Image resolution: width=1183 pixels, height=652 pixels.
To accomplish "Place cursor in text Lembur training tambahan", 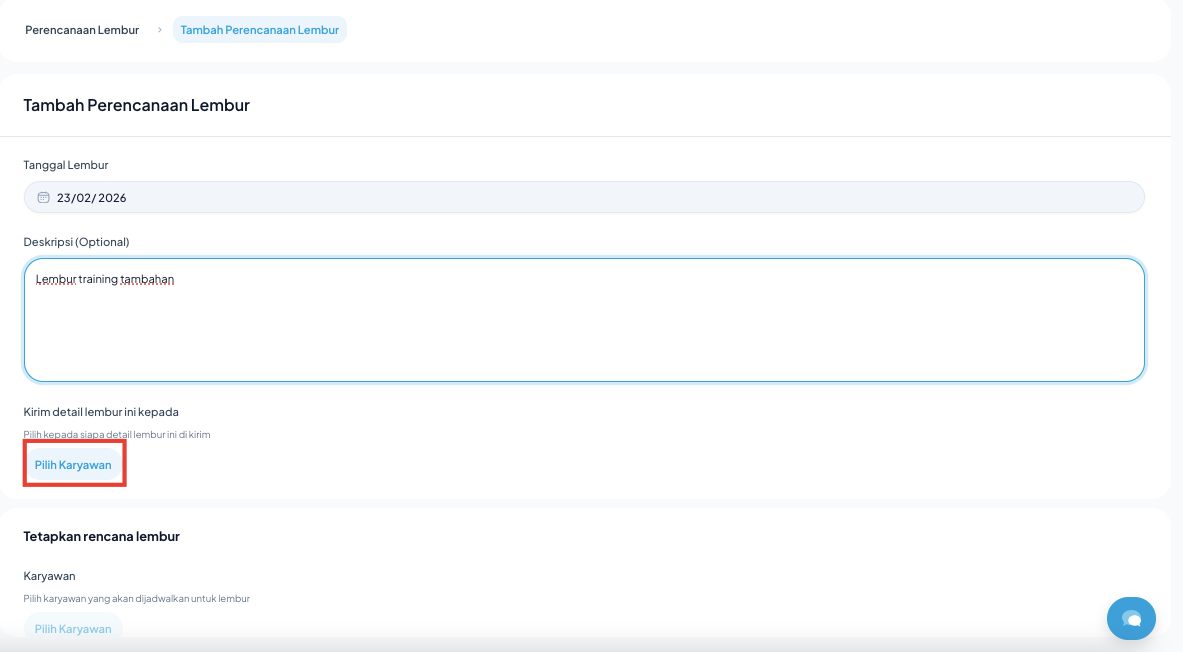I will [105, 279].
